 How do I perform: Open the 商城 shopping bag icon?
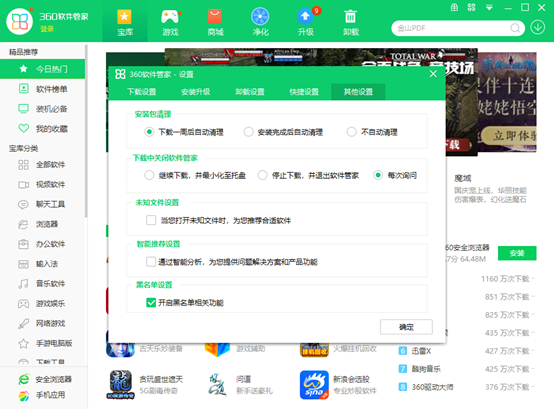click(215, 22)
